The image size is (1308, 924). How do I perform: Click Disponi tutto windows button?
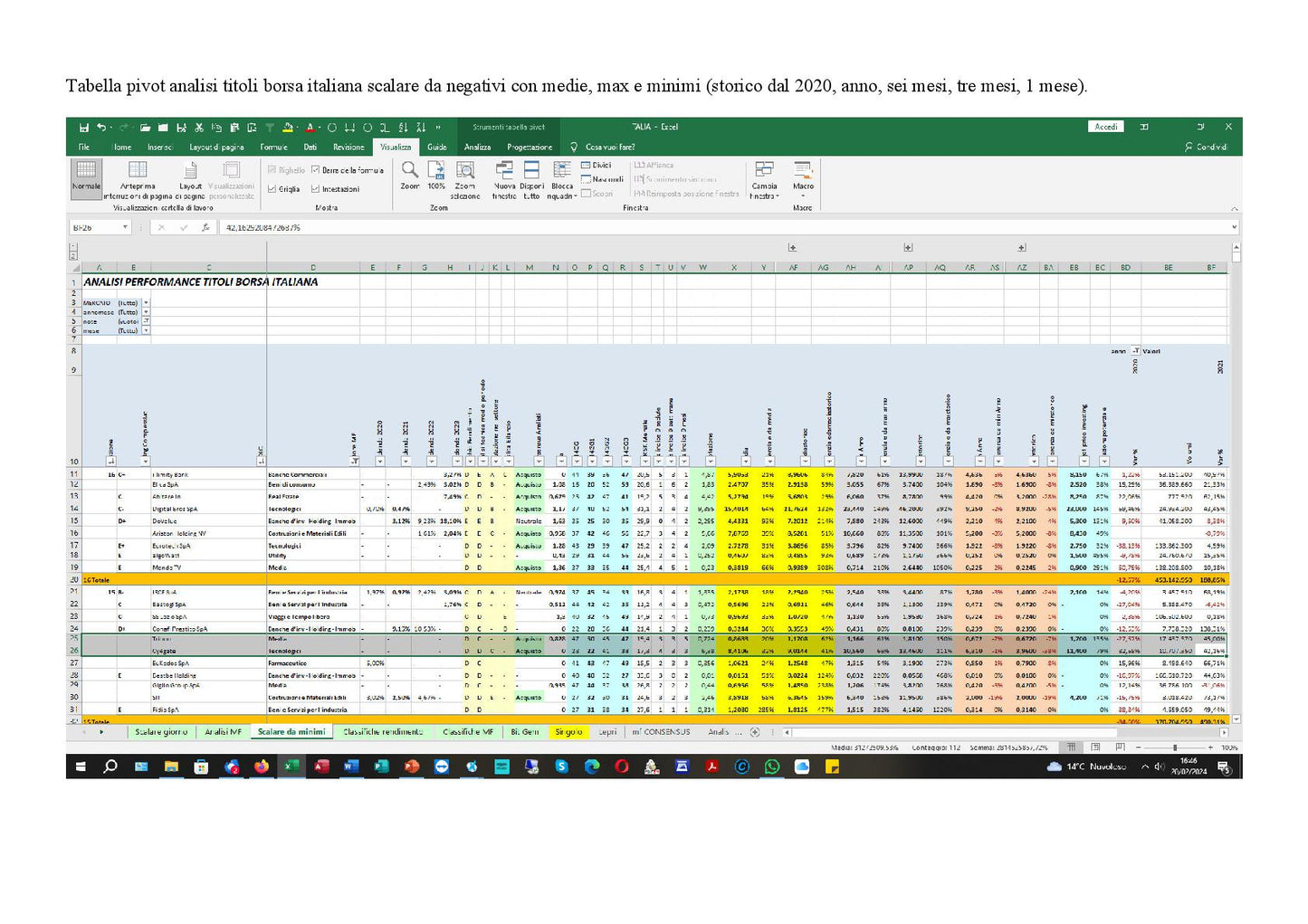point(531,180)
